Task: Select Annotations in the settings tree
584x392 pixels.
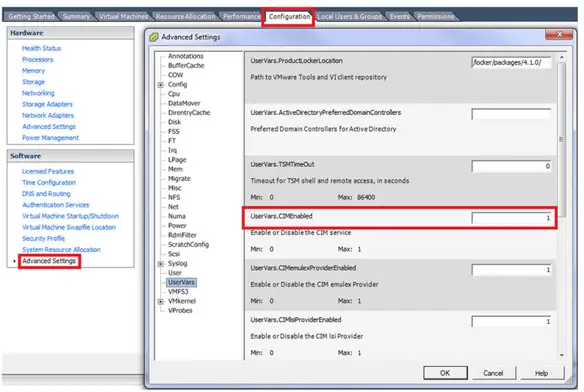Action: point(186,56)
